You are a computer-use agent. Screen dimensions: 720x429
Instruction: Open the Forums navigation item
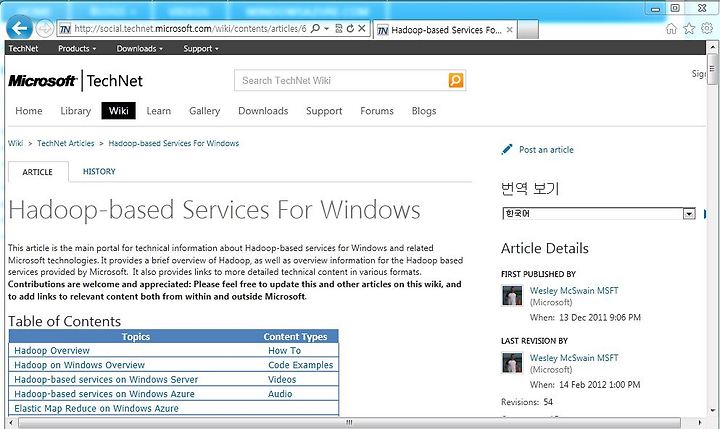377,111
